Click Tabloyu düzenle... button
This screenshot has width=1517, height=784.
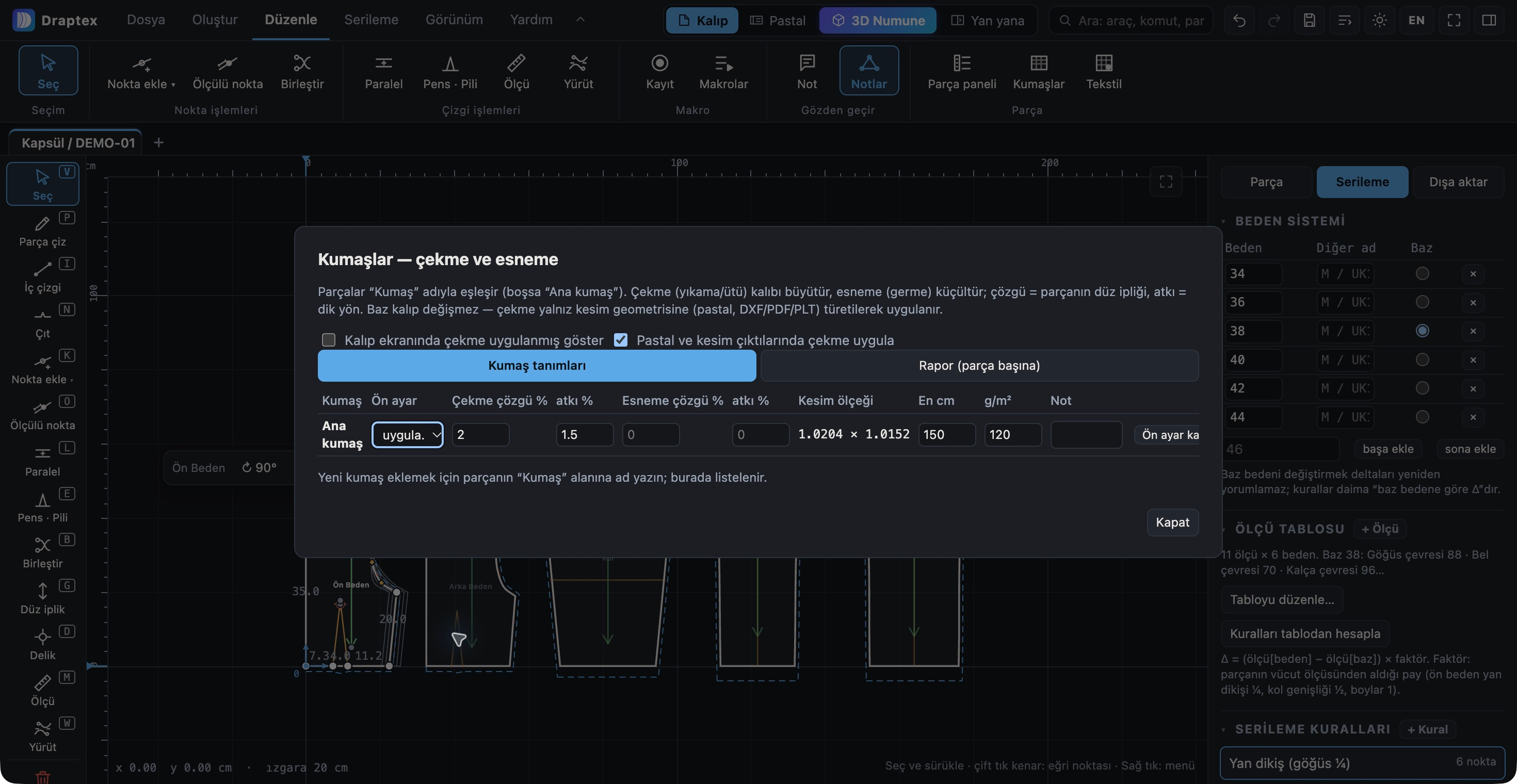point(1281,600)
